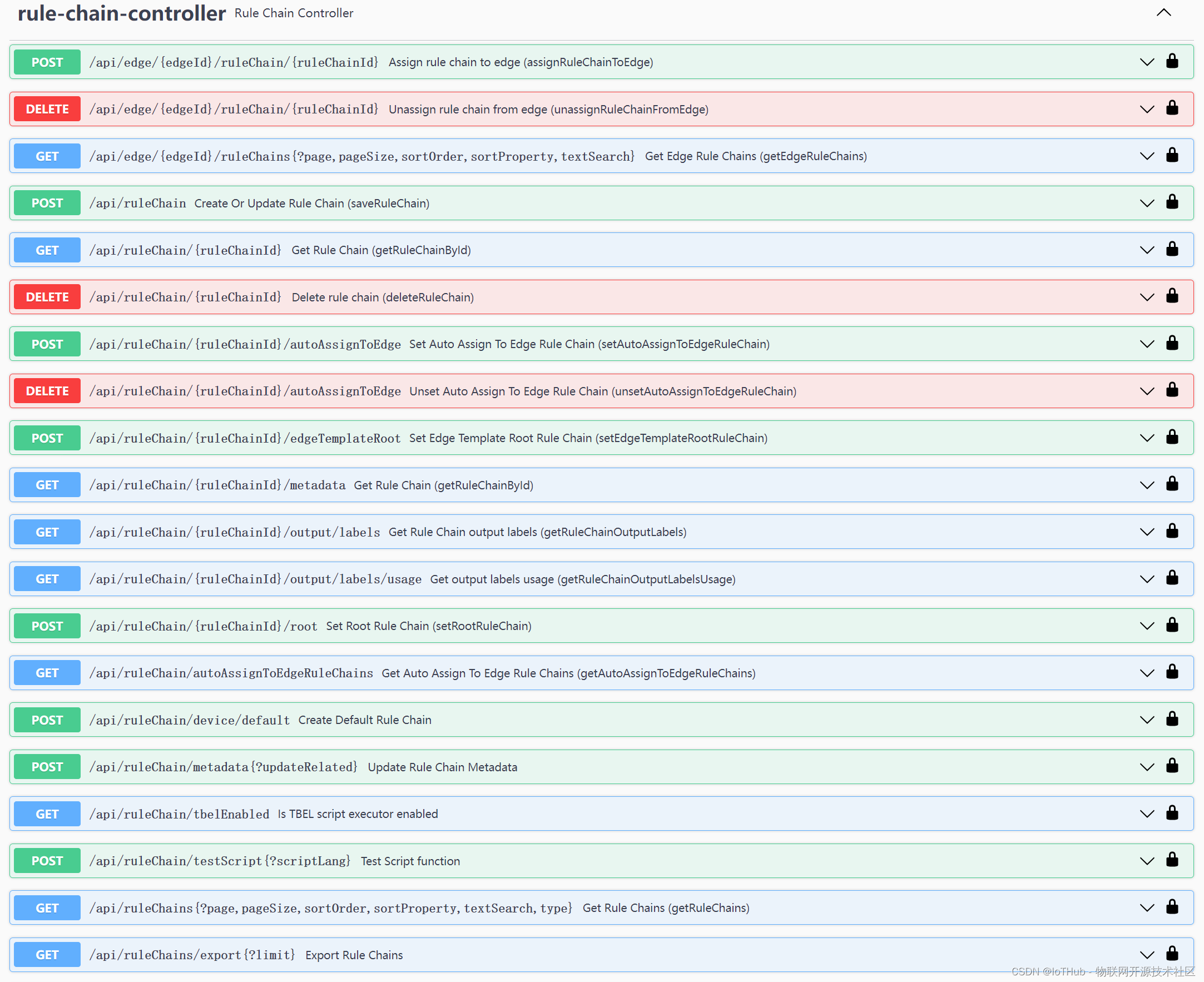Expand chevron on Create Default Rule Chain row
1204x982 pixels.
[x=1146, y=720]
